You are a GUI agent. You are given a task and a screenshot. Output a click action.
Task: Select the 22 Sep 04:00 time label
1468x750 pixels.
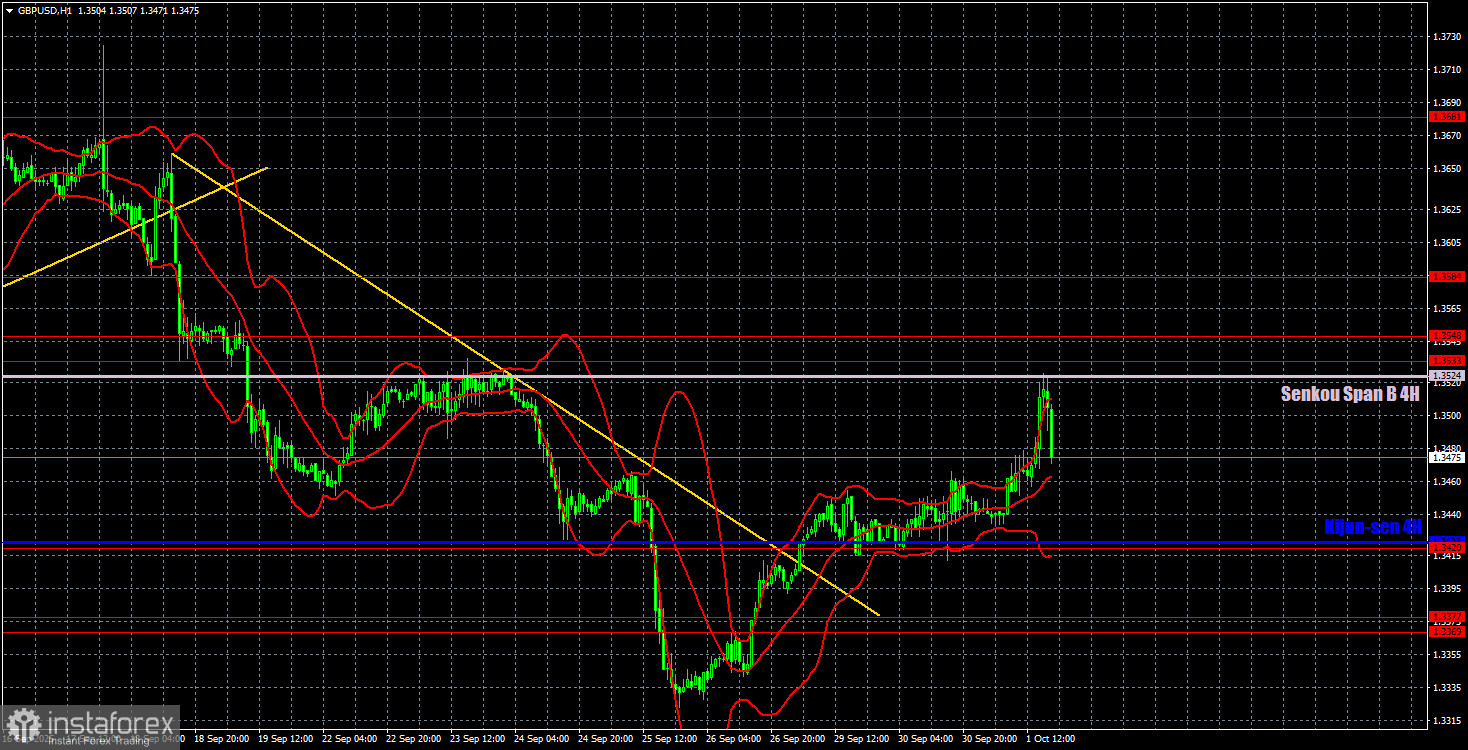click(348, 739)
